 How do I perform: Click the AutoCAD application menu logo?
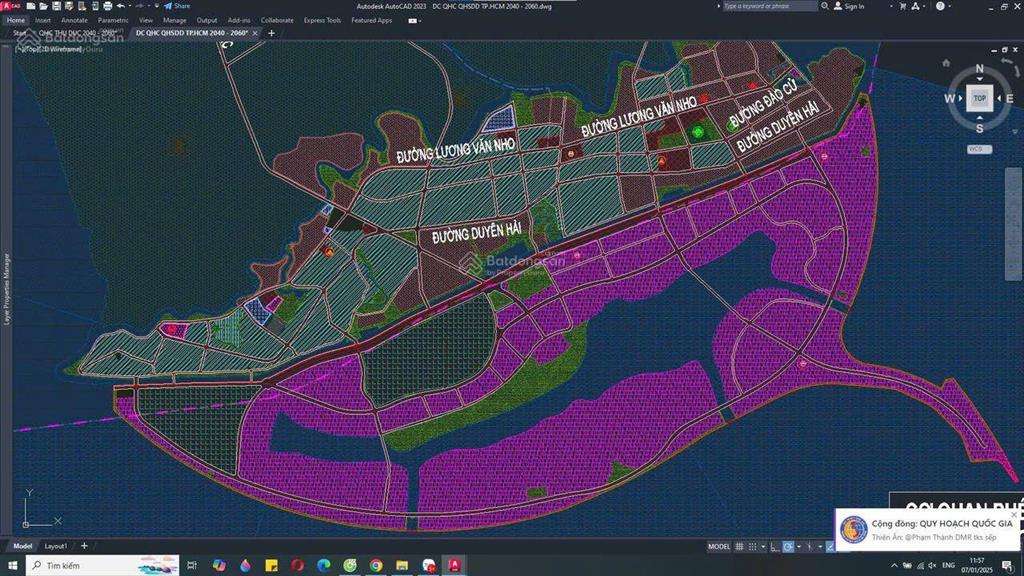click(11, 6)
